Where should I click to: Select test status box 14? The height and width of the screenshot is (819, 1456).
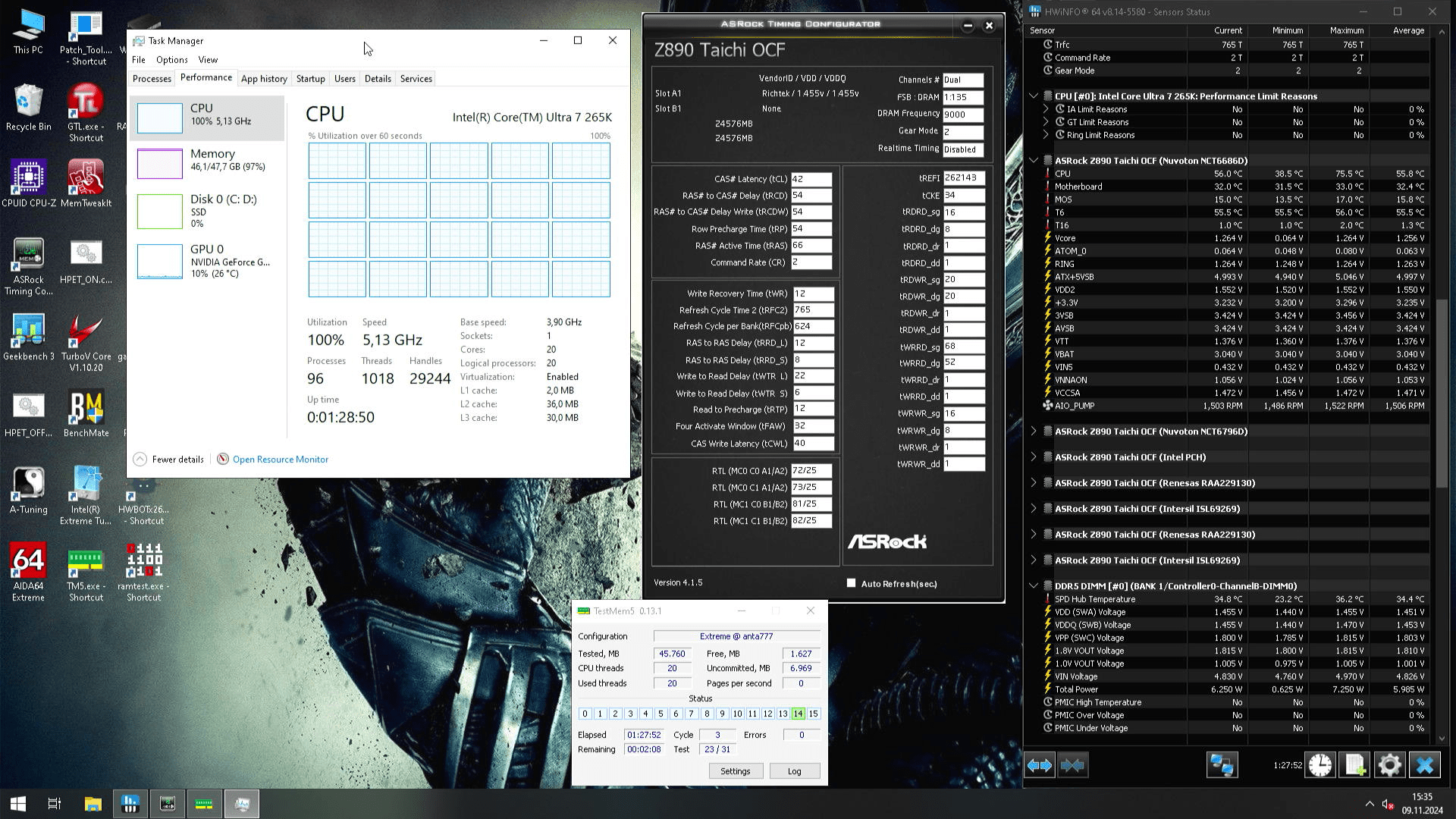tap(798, 714)
